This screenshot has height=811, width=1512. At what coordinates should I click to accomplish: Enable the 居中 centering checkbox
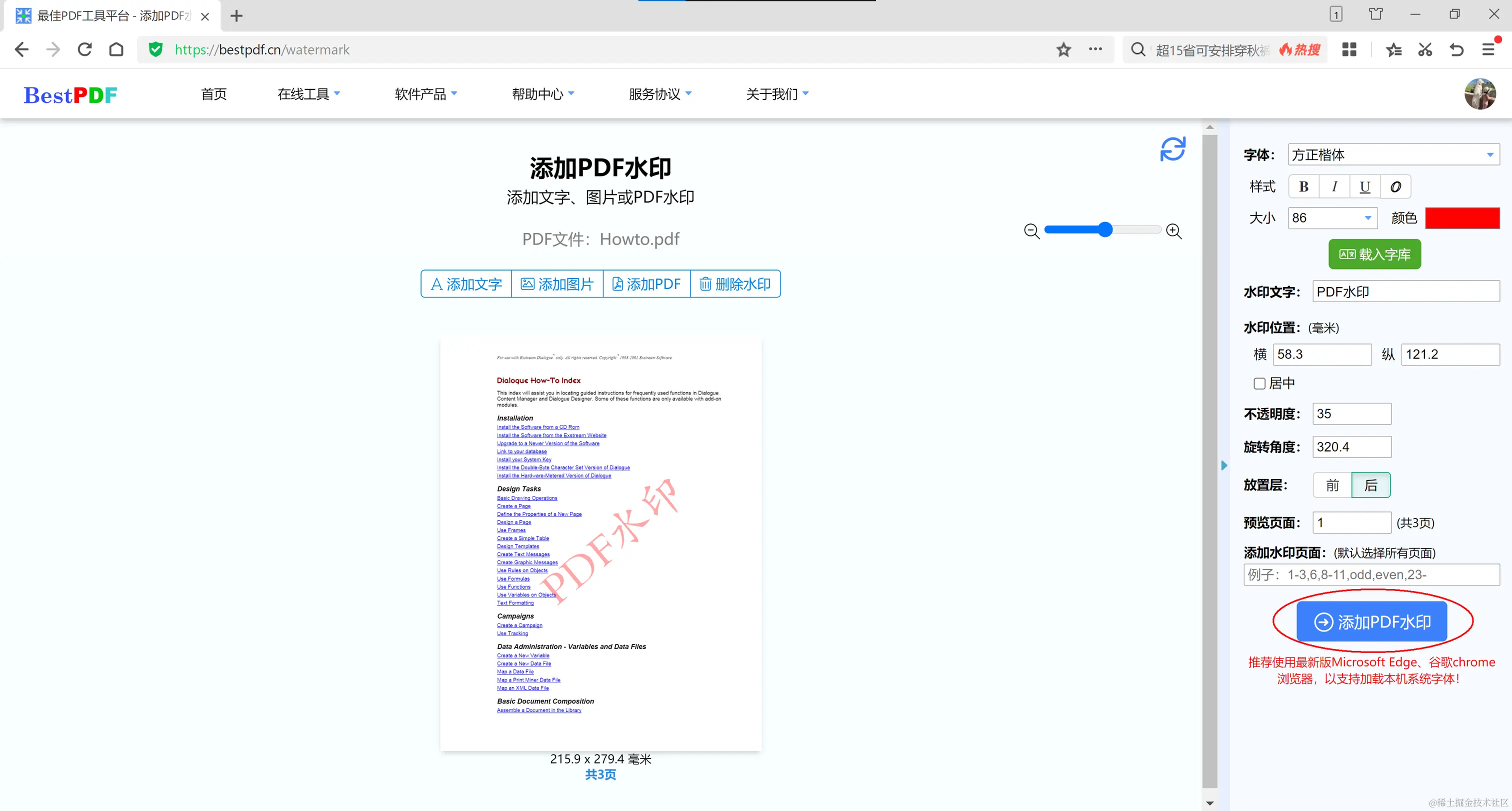1259,383
